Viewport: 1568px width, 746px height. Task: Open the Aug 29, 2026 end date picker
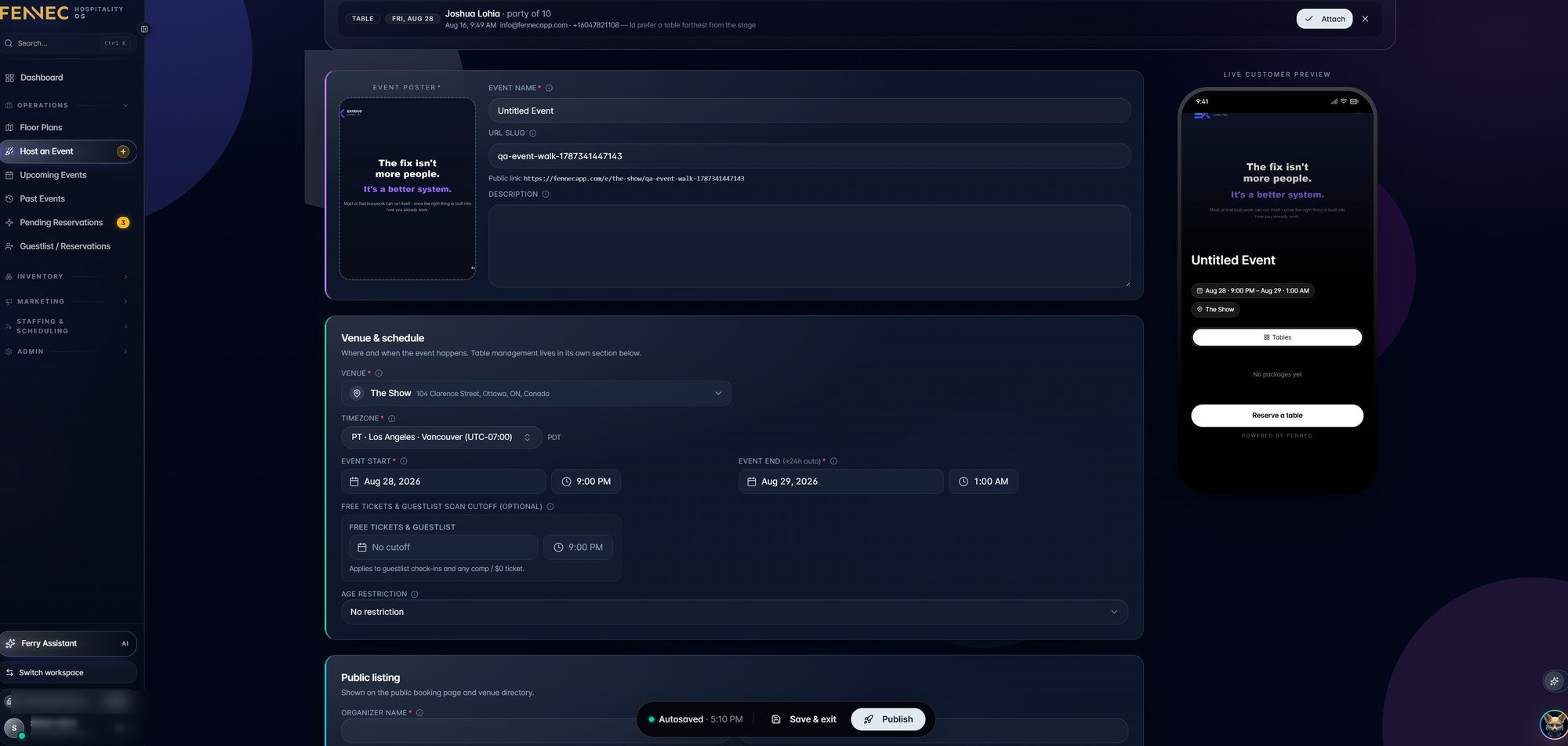[840, 482]
